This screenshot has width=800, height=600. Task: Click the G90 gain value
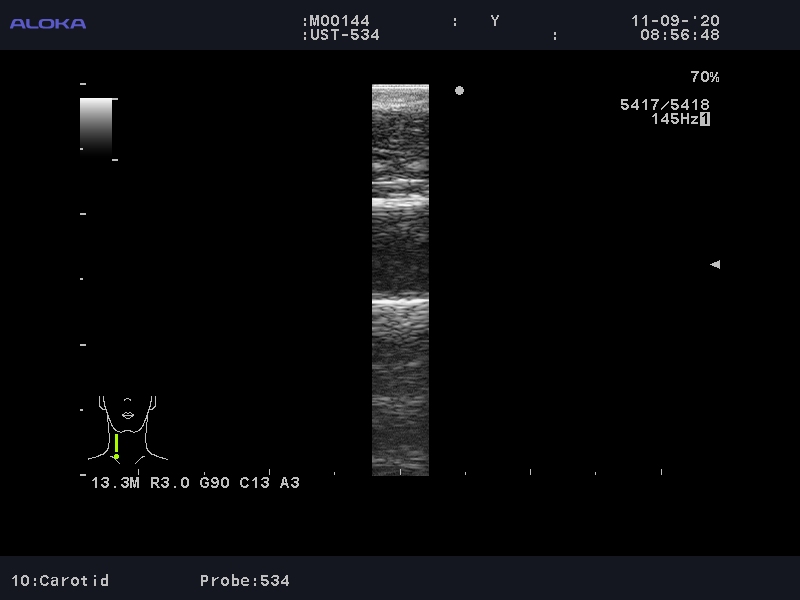214,483
